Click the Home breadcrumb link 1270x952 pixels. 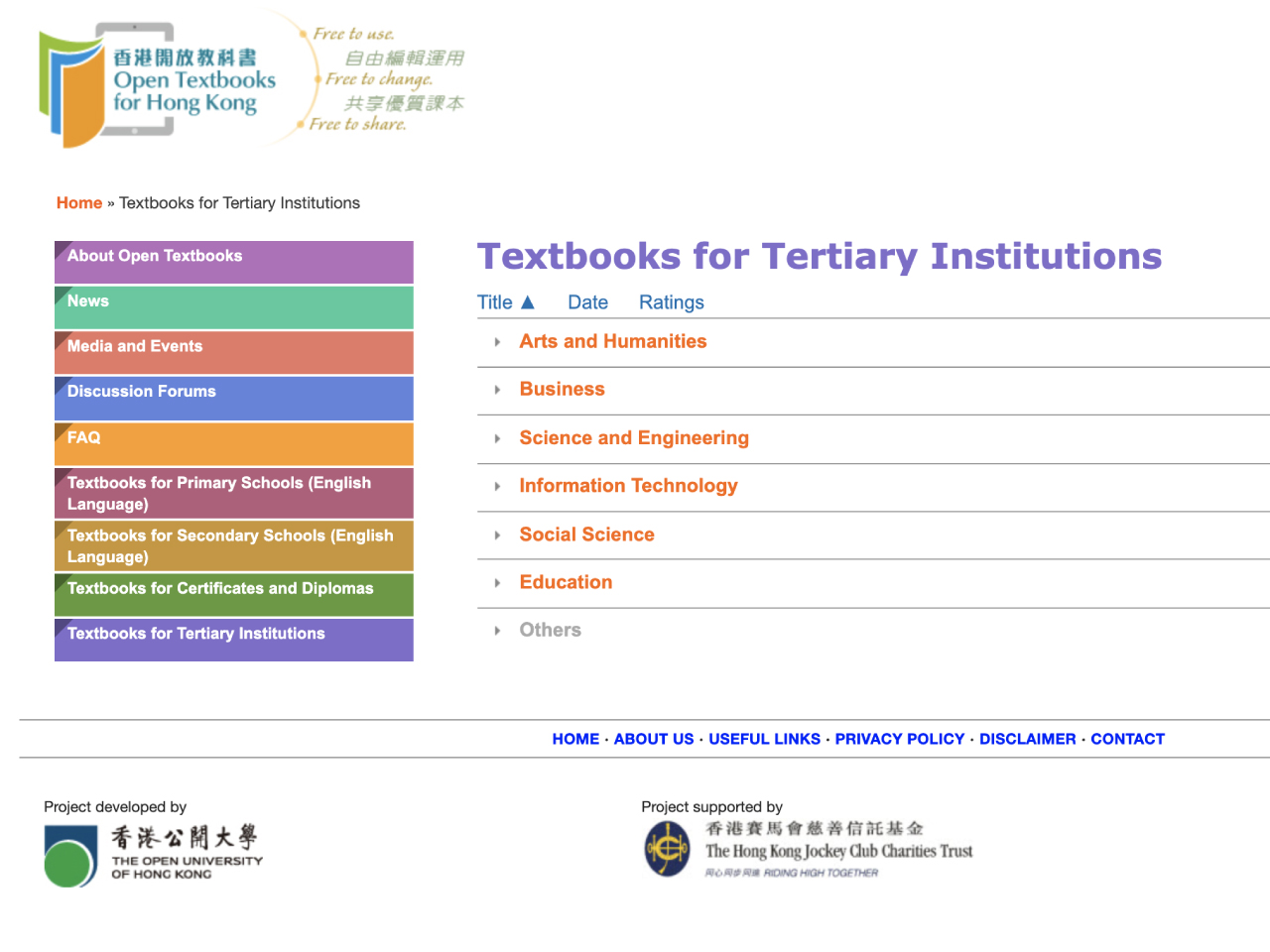79,203
